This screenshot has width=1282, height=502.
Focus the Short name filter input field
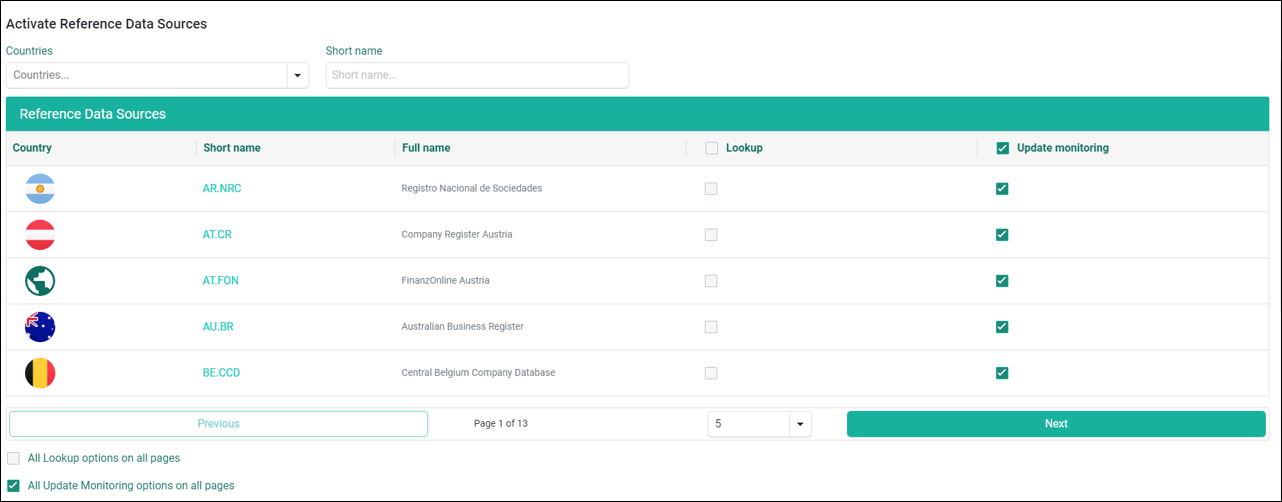click(477, 75)
